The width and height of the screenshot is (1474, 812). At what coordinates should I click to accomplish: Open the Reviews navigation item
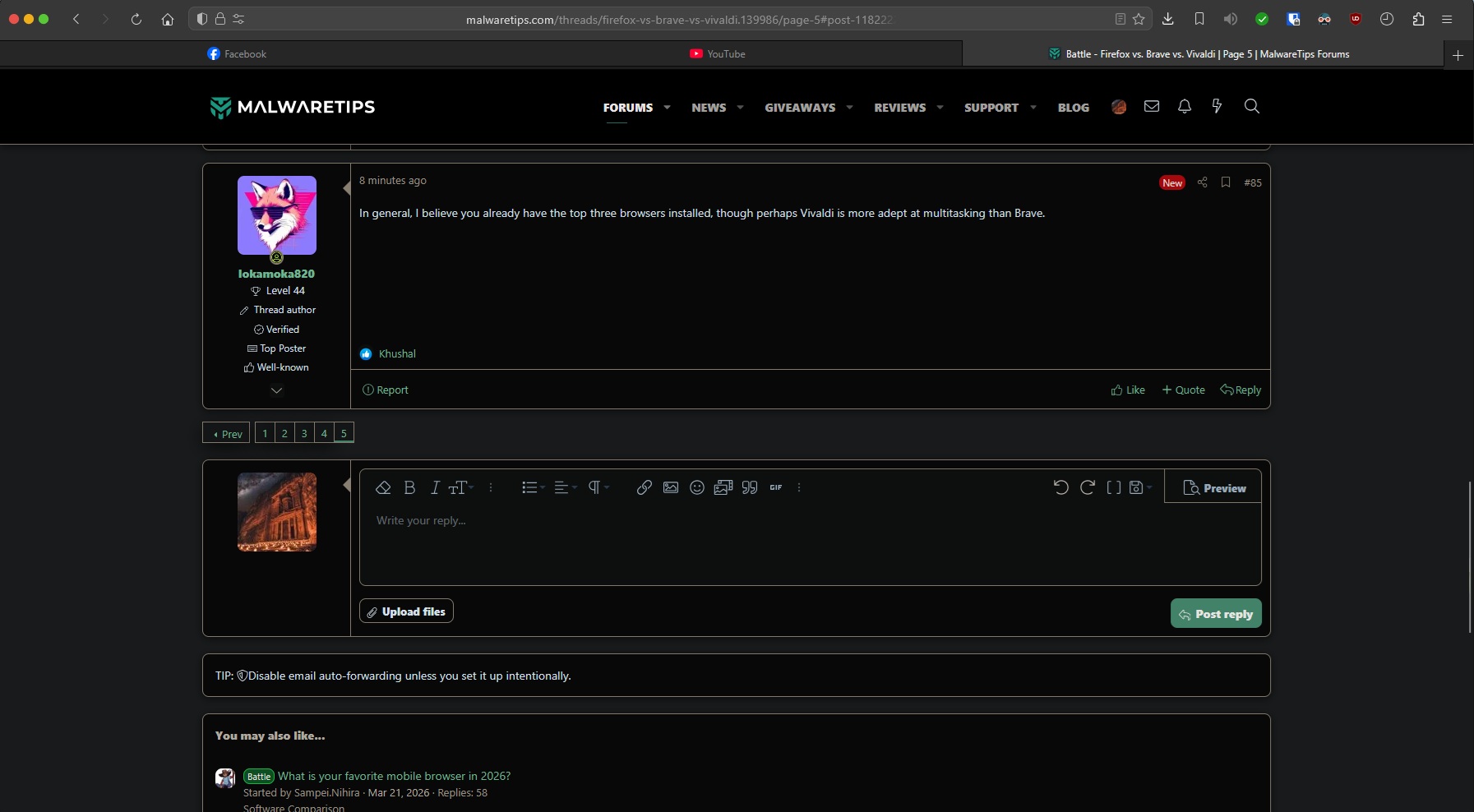pyautogui.click(x=899, y=108)
